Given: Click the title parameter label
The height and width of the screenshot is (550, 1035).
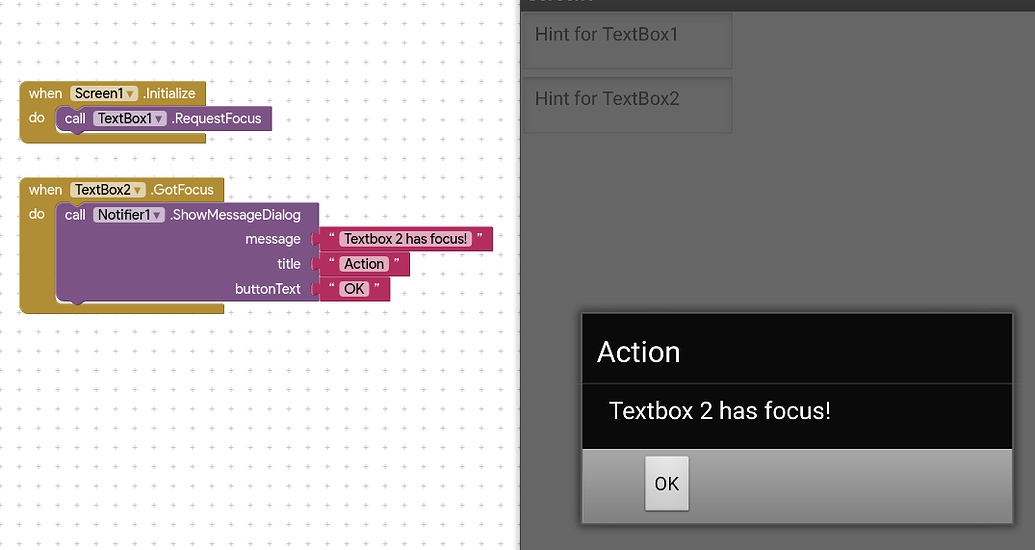Looking at the screenshot, I should click(x=288, y=264).
